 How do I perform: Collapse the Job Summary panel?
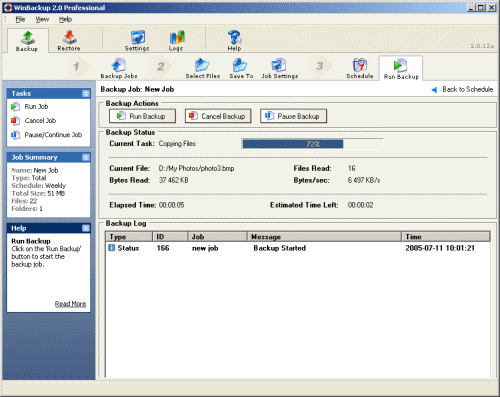[x=86, y=157]
